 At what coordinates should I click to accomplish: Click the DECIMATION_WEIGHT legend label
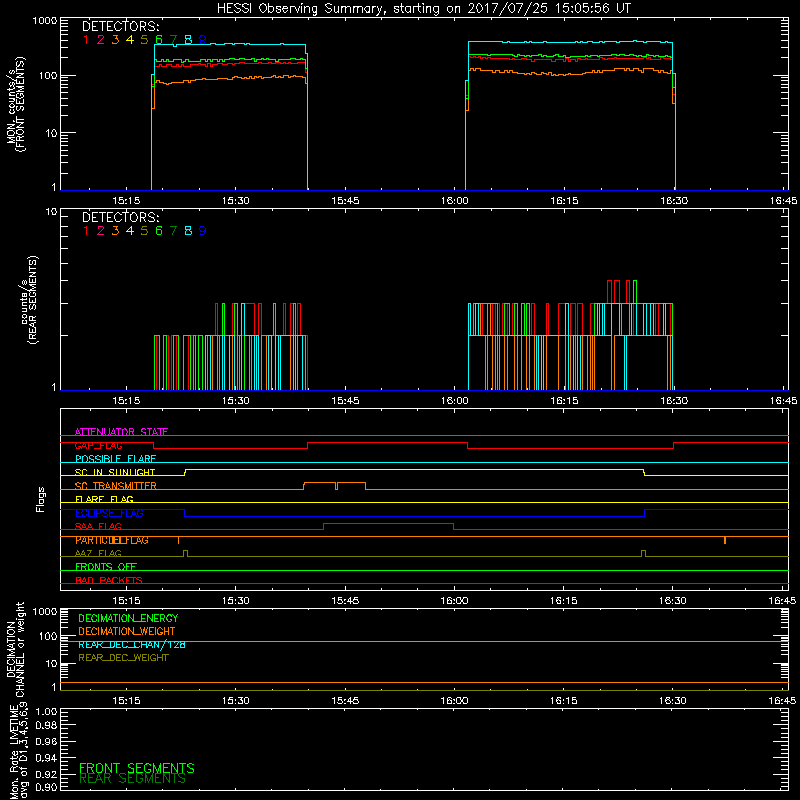(127, 631)
